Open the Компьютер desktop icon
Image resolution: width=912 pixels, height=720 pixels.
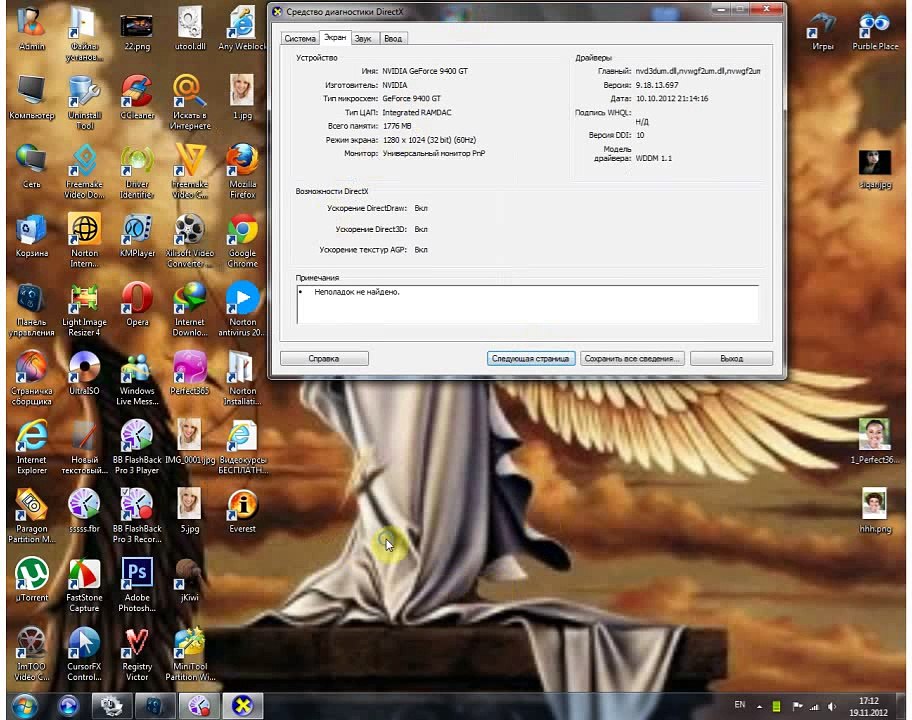(31, 97)
